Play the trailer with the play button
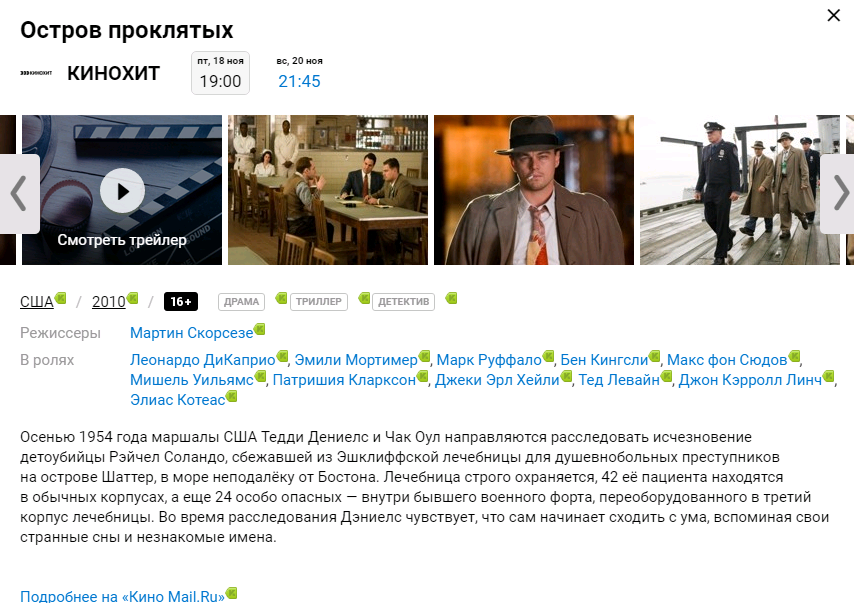Image resolution: width=854 pixels, height=603 pixels. click(x=122, y=190)
